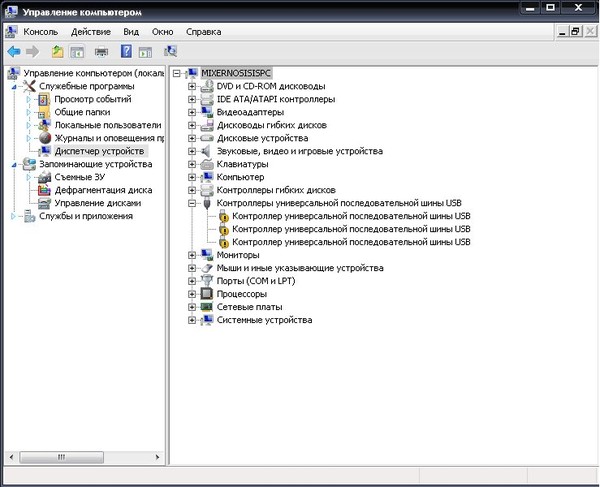
Task: Select Контроллеры гибких дисков category
Action: coord(276,190)
